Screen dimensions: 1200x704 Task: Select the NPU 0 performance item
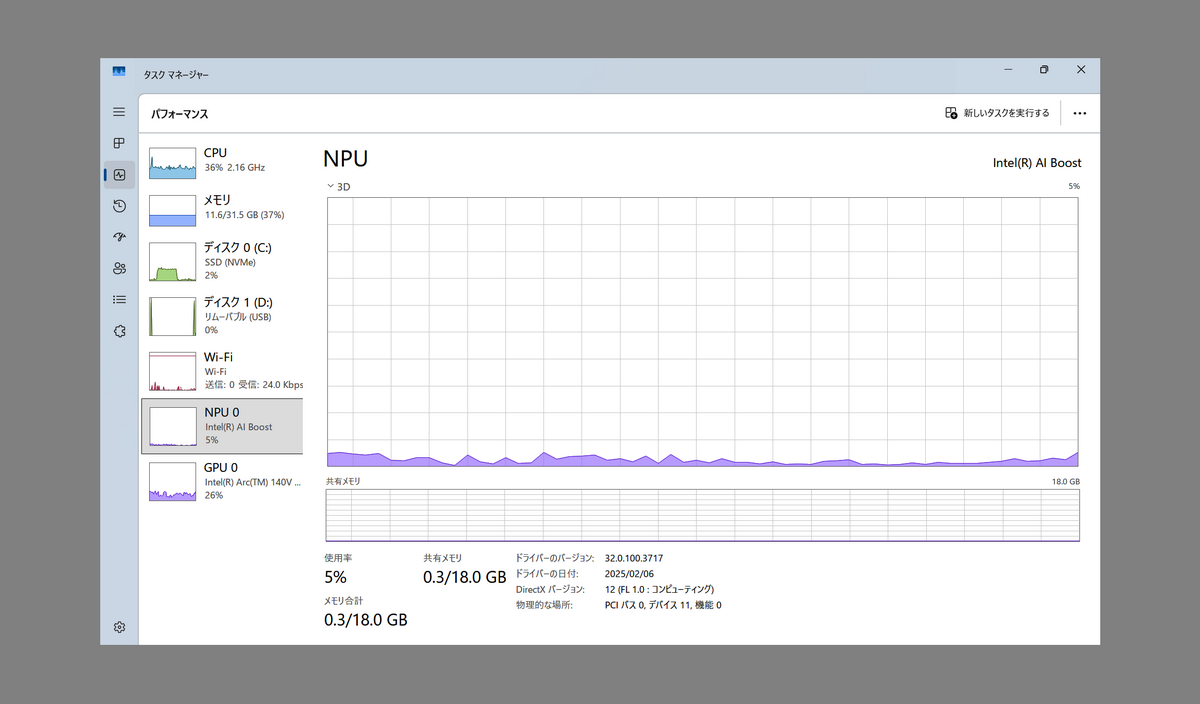(x=222, y=425)
